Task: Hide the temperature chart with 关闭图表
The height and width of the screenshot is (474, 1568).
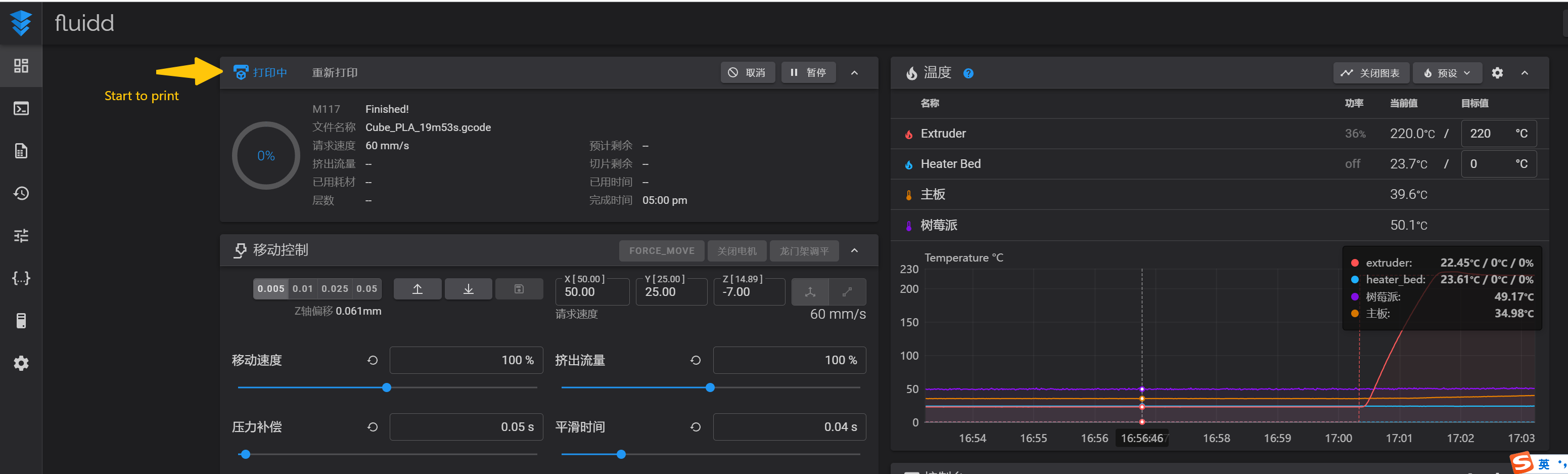Action: click(x=1371, y=72)
